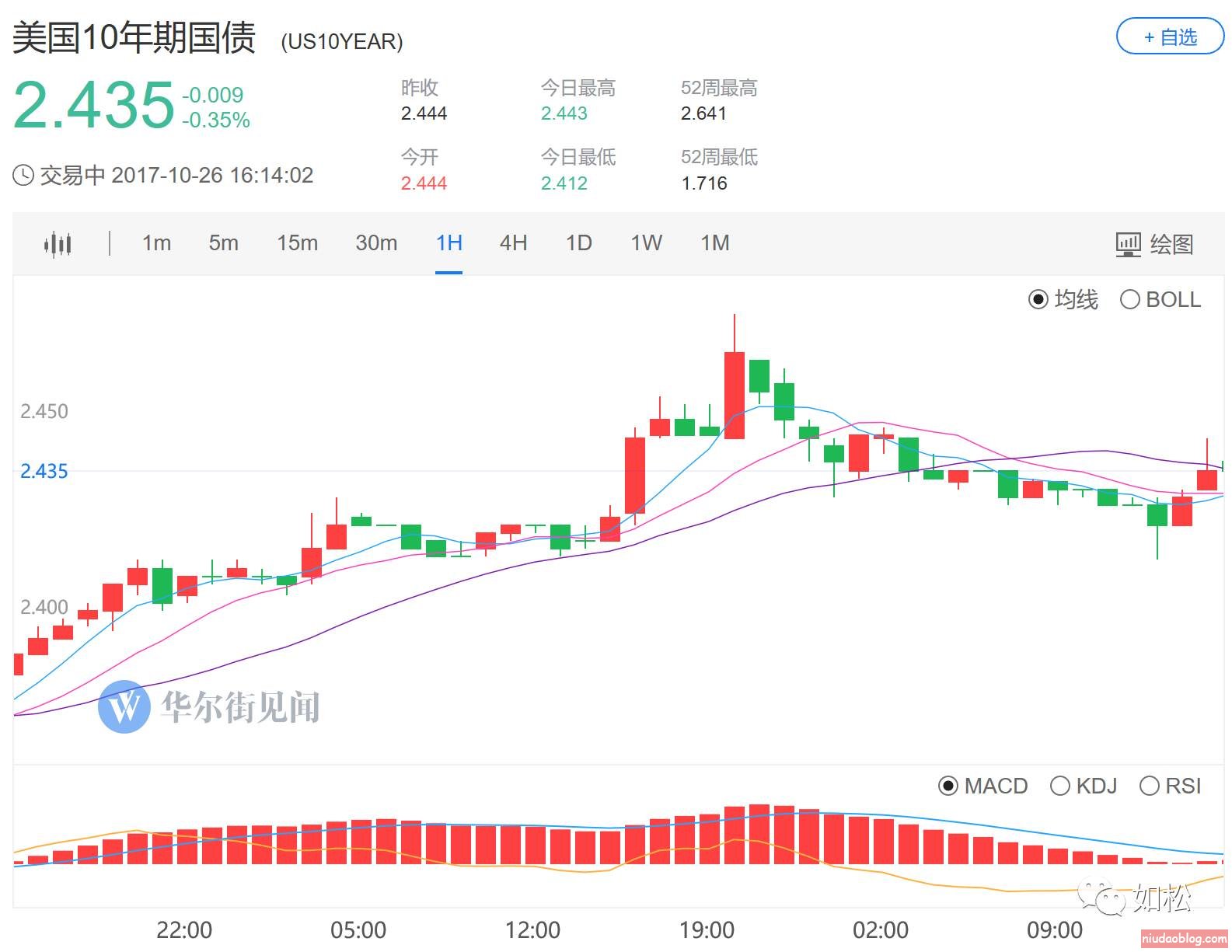This screenshot has width=1232, height=952.
Task: Add to watchlist with + 自选 button
Action: (1170, 37)
